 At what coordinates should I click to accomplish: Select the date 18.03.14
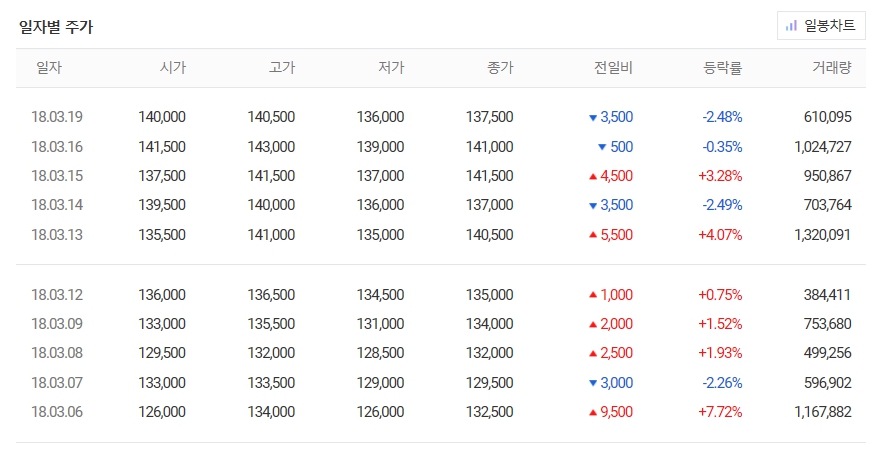(57, 205)
